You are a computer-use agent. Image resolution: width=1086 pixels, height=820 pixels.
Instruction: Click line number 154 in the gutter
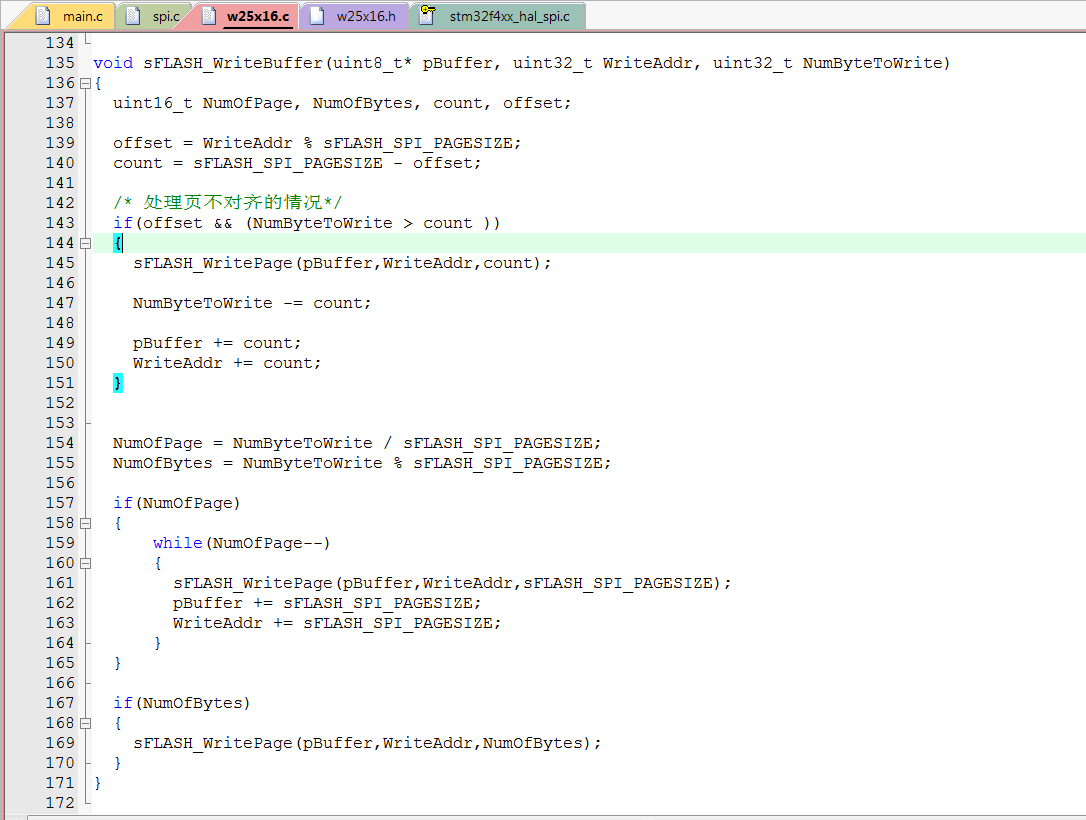pos(60,443)
